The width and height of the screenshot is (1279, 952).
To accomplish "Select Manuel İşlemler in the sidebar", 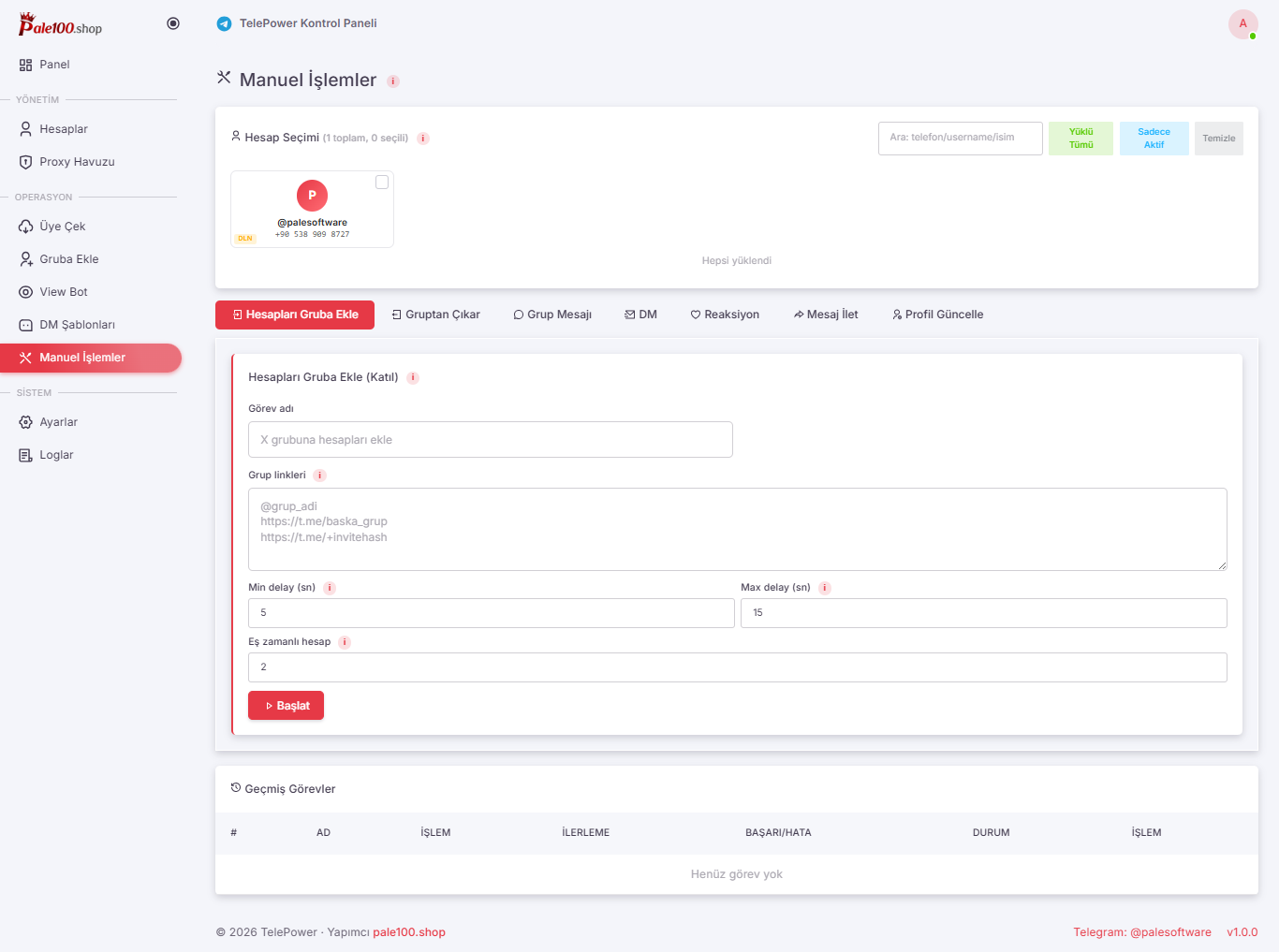I will pyautogui.click(x=91, y=358).
